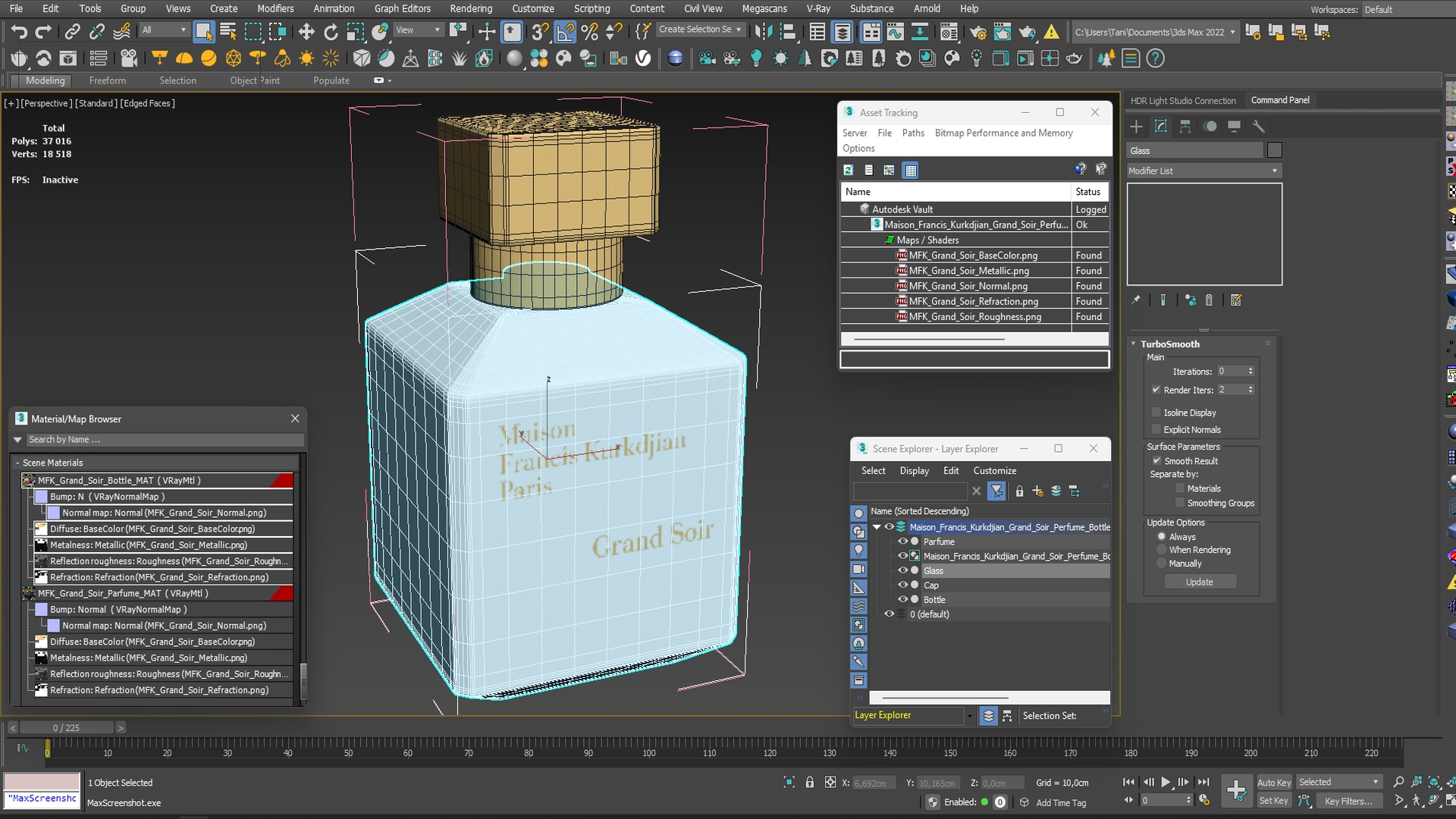This screenshot has height=819, width=1456.
Task: Open Key Filters dialog
Action: tap(1348, 801)
